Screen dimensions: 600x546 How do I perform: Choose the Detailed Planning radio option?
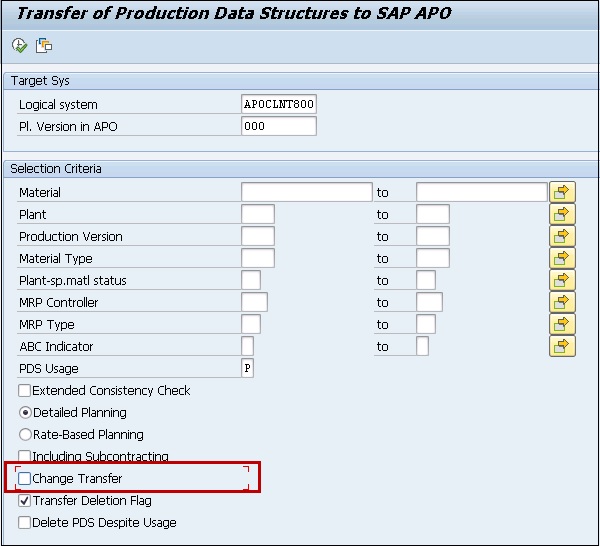point(25,413)
